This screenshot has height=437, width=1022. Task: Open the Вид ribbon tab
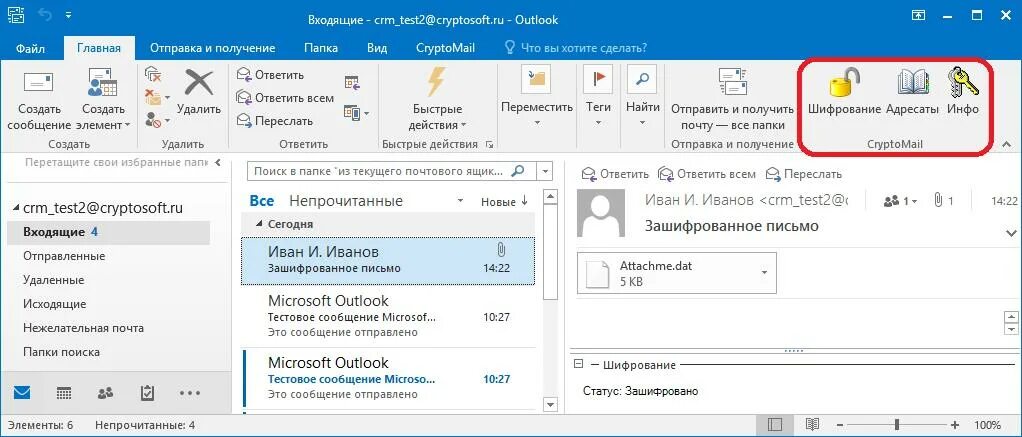pyautogui.click(x=377, y=48)
